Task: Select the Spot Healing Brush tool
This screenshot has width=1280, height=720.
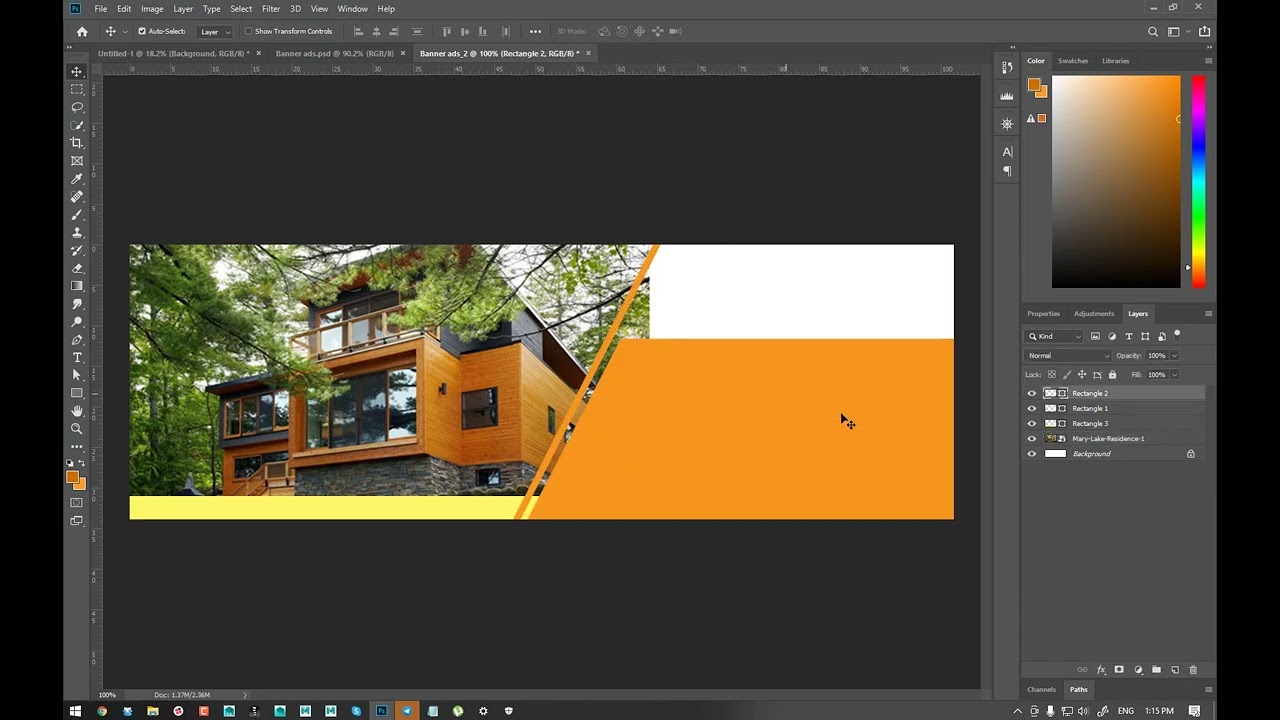Action: click(77, 197)
